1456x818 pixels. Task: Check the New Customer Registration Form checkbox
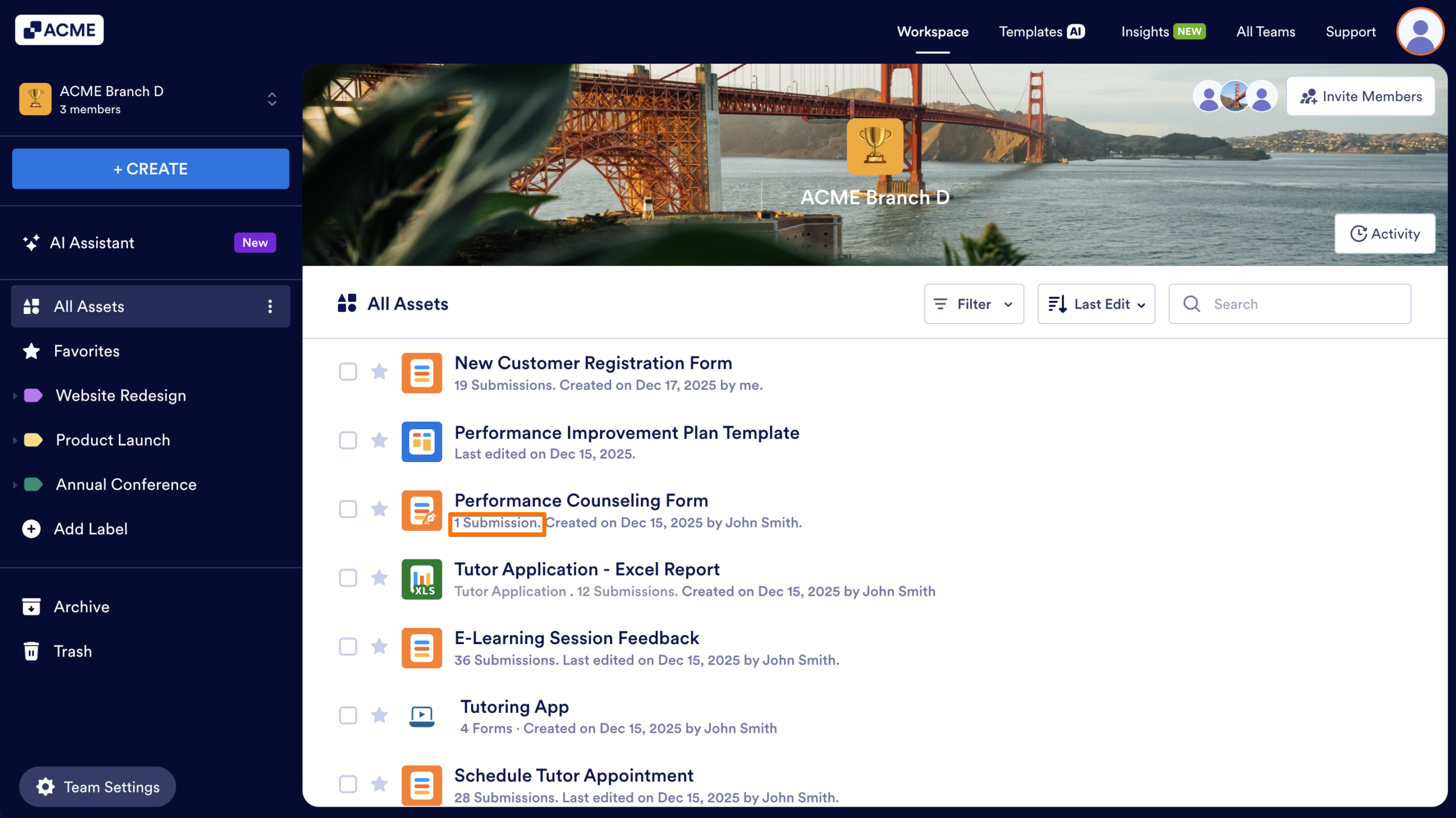pos(348,372)
